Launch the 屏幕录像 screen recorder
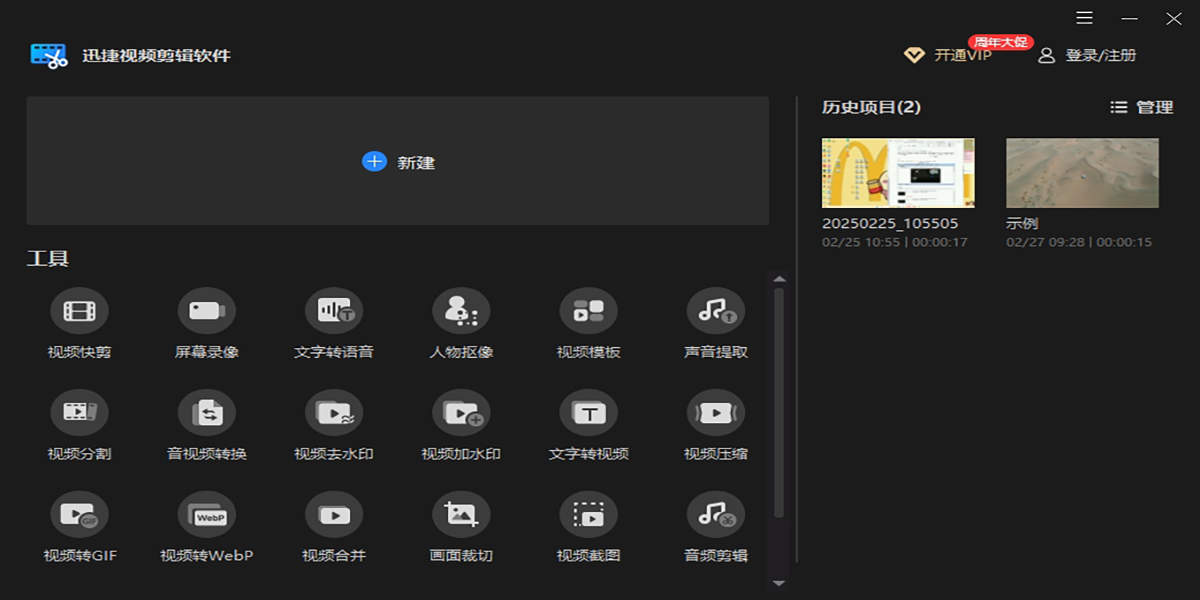 [207, 311]
